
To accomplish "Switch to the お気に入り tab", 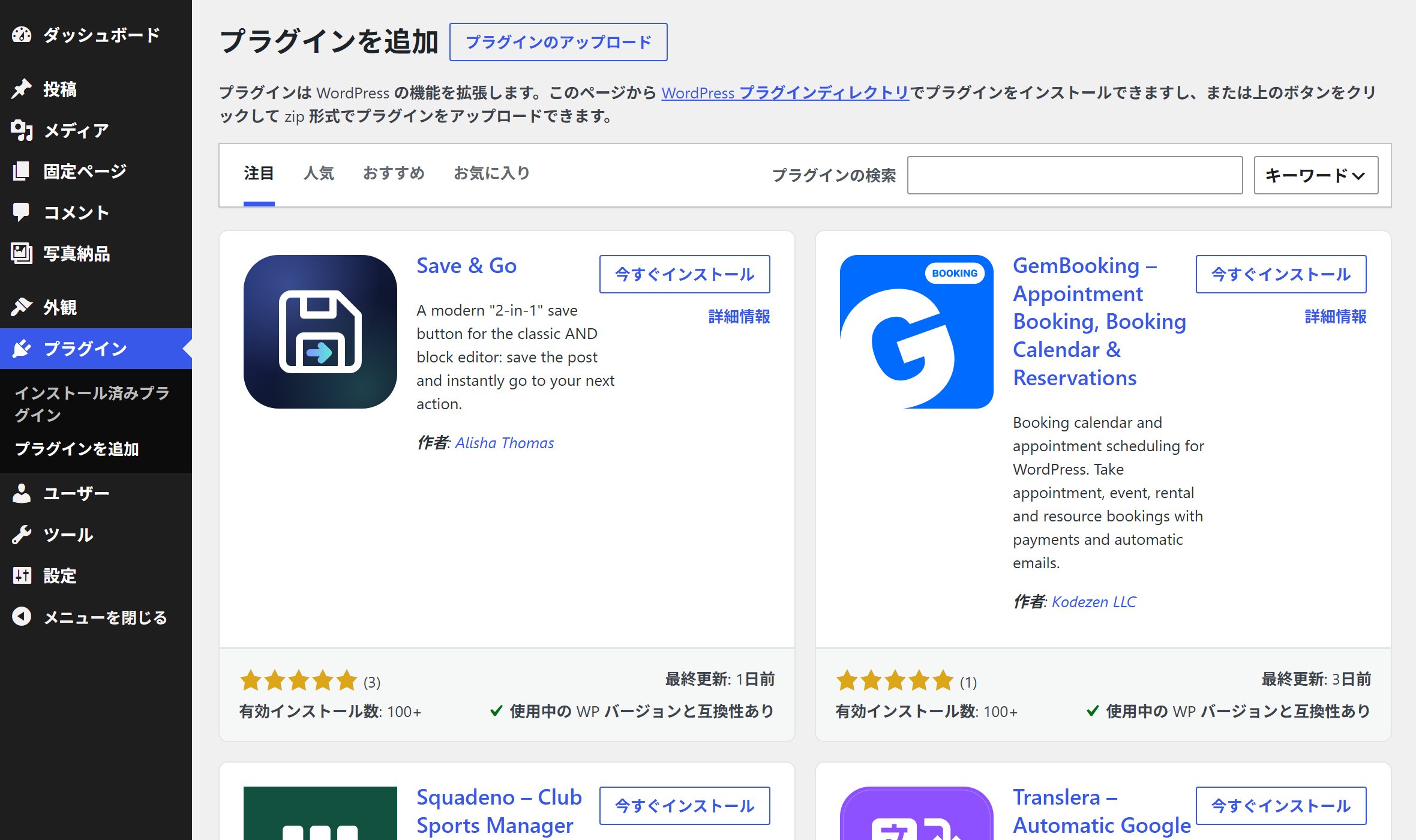I will click(492, 174).
